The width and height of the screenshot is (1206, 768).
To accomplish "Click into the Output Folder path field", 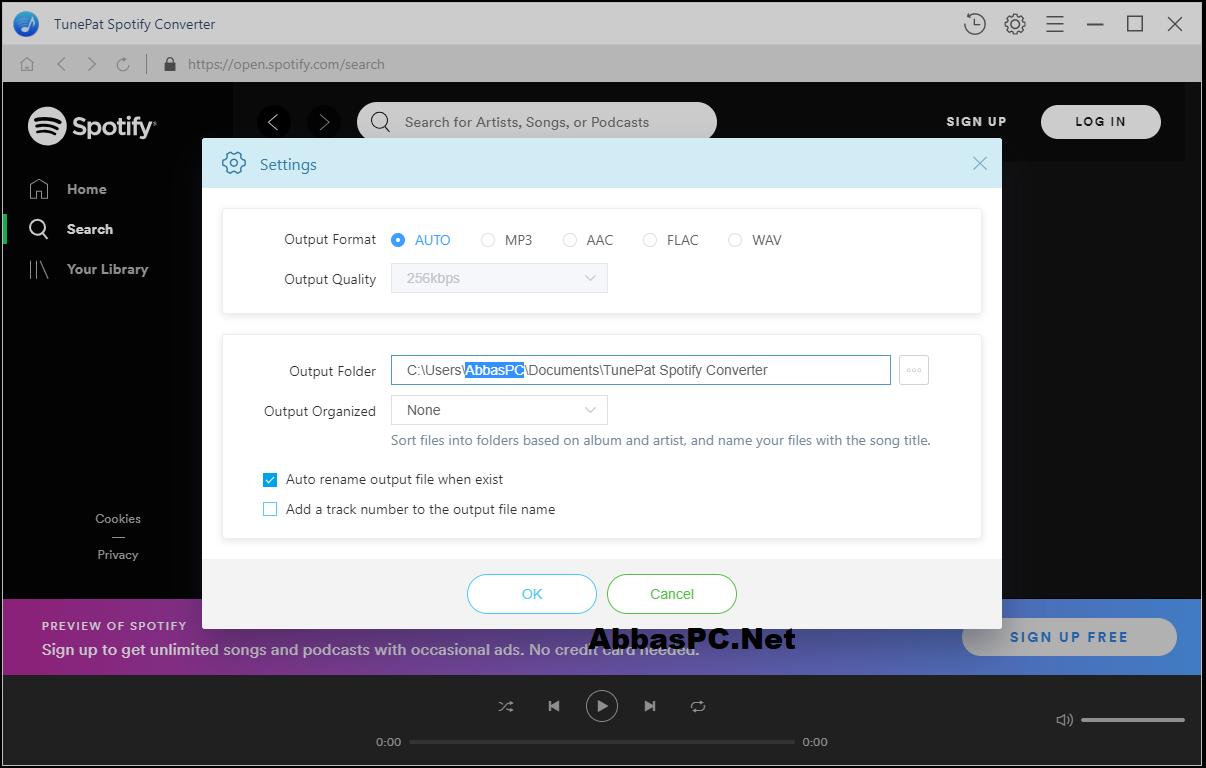I will [x=640, y=370].
